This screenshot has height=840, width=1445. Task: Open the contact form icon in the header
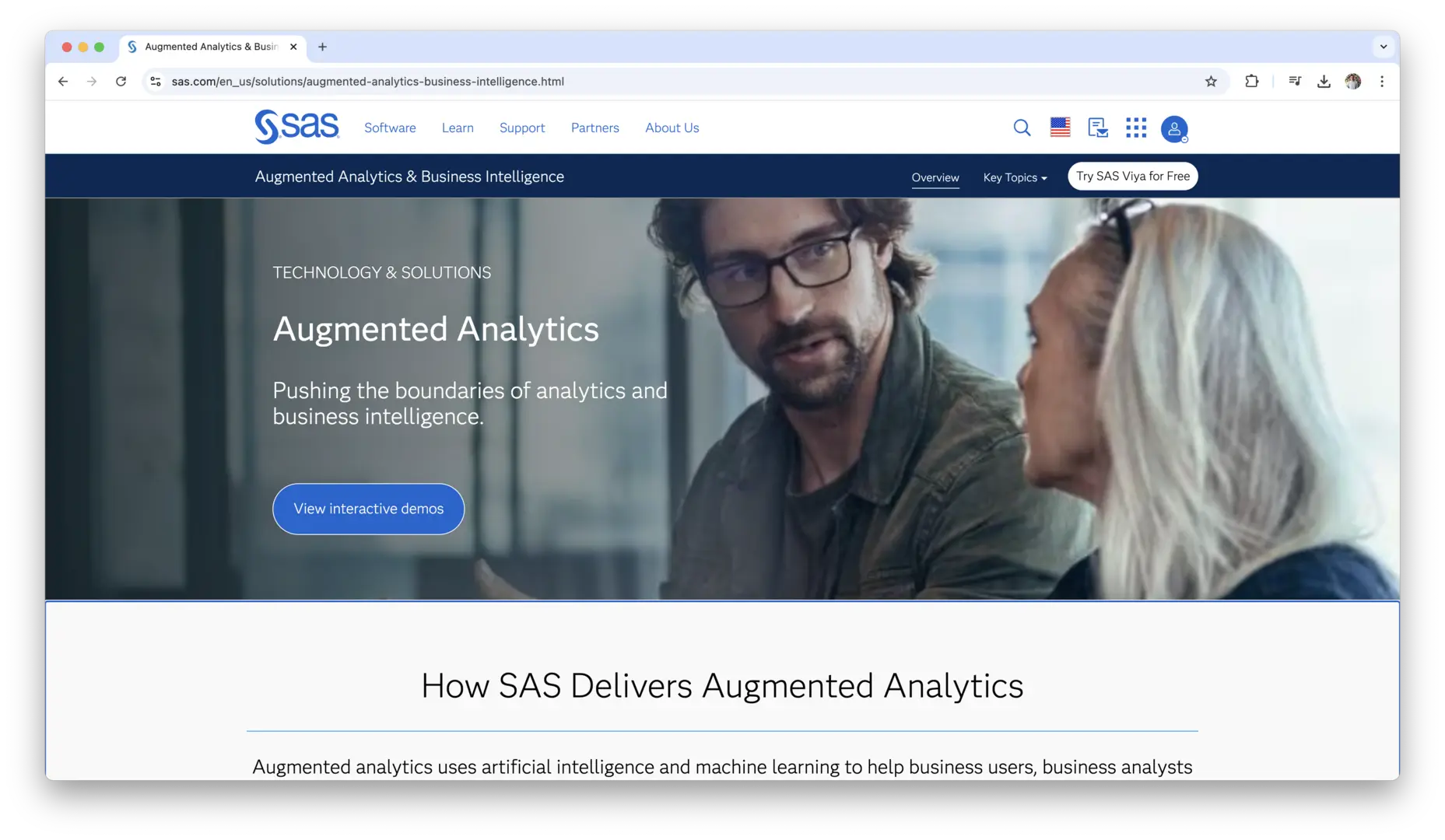click(1098, 128)
